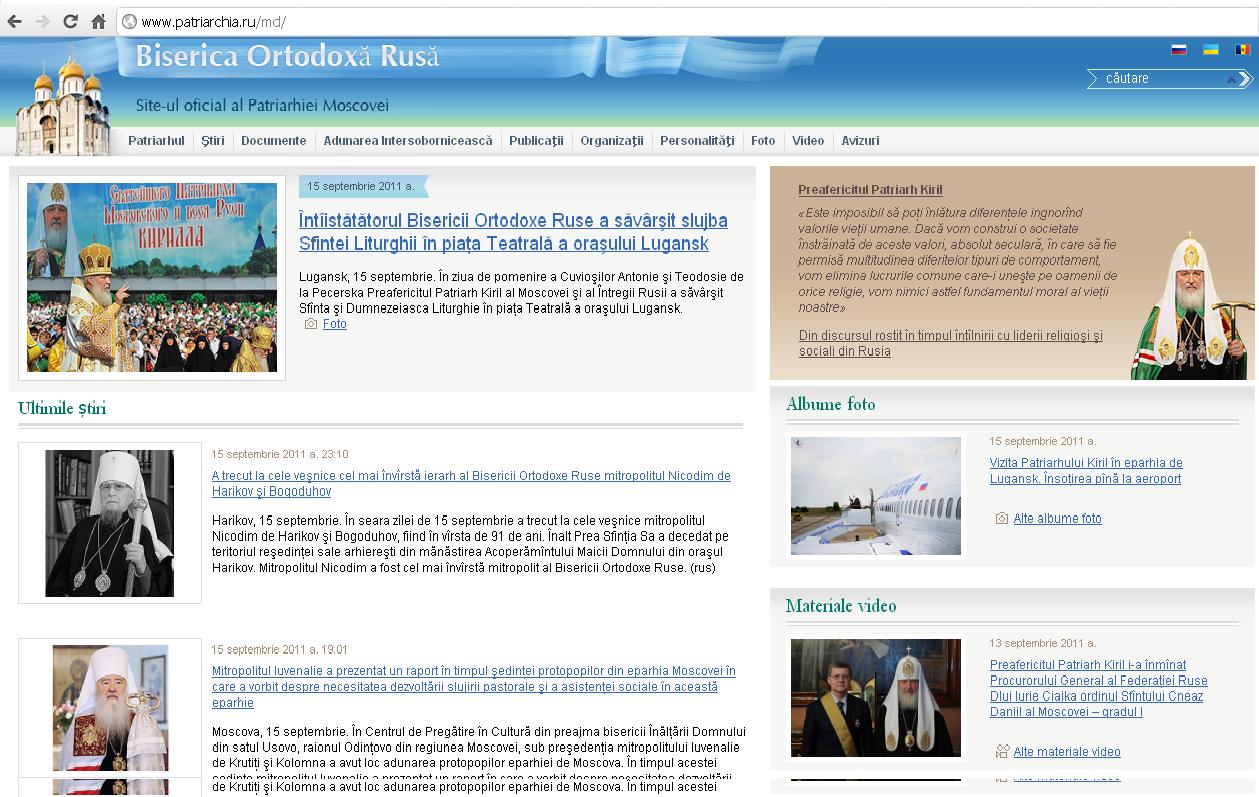Click the 'Materiale video' heading
This screenshot has width=1259, height=797.
(841, 606)
